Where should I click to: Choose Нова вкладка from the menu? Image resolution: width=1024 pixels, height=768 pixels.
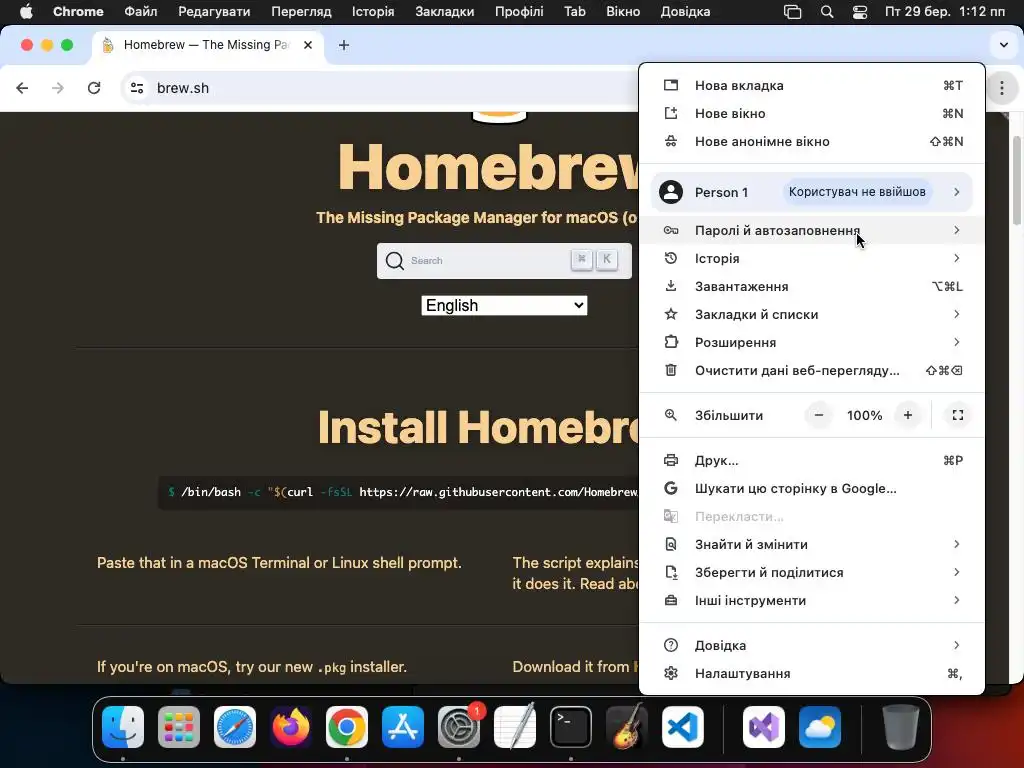point(812,86)
